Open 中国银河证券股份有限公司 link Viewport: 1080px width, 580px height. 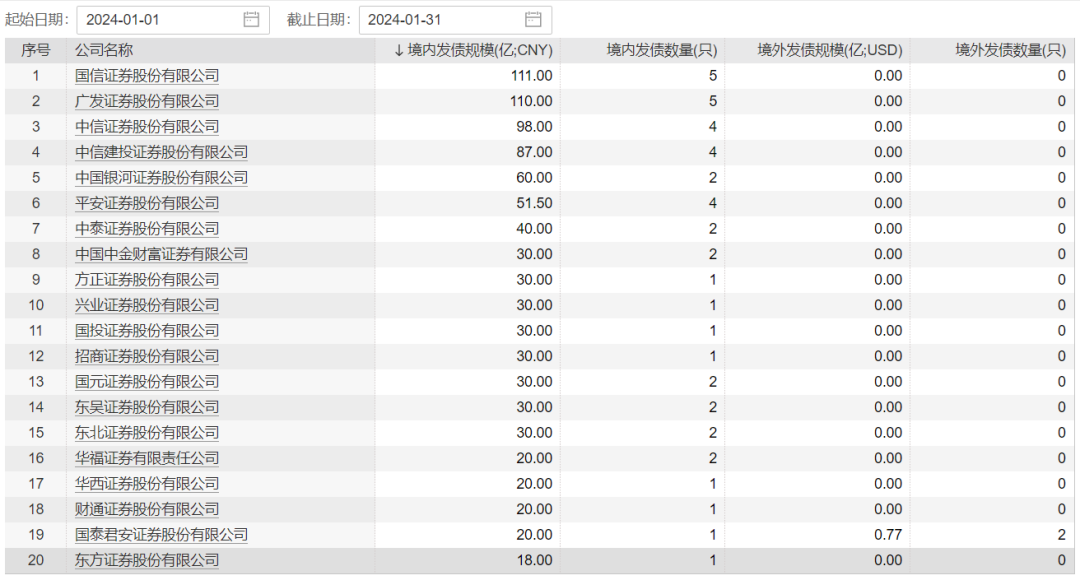pos(161,178)
